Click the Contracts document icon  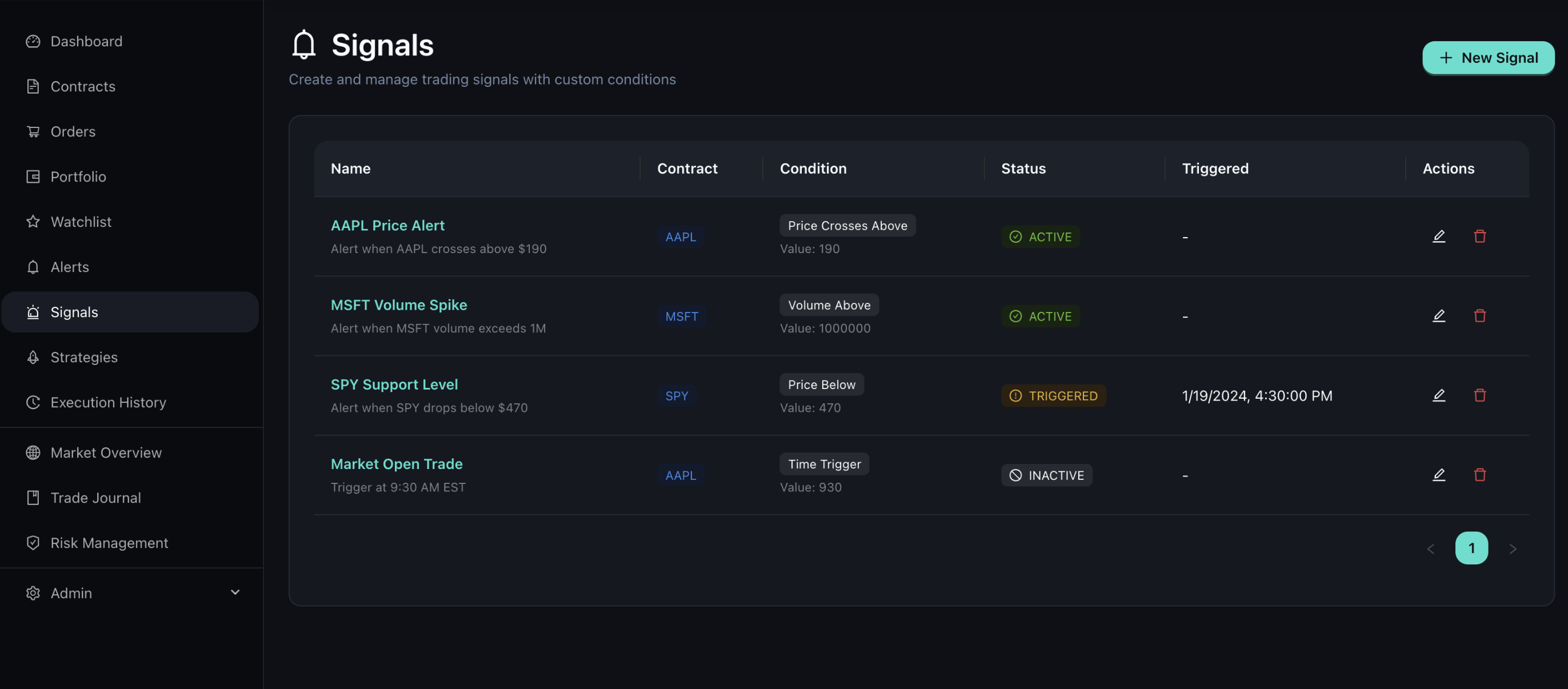pyautogui.click(x=33, y=86)
